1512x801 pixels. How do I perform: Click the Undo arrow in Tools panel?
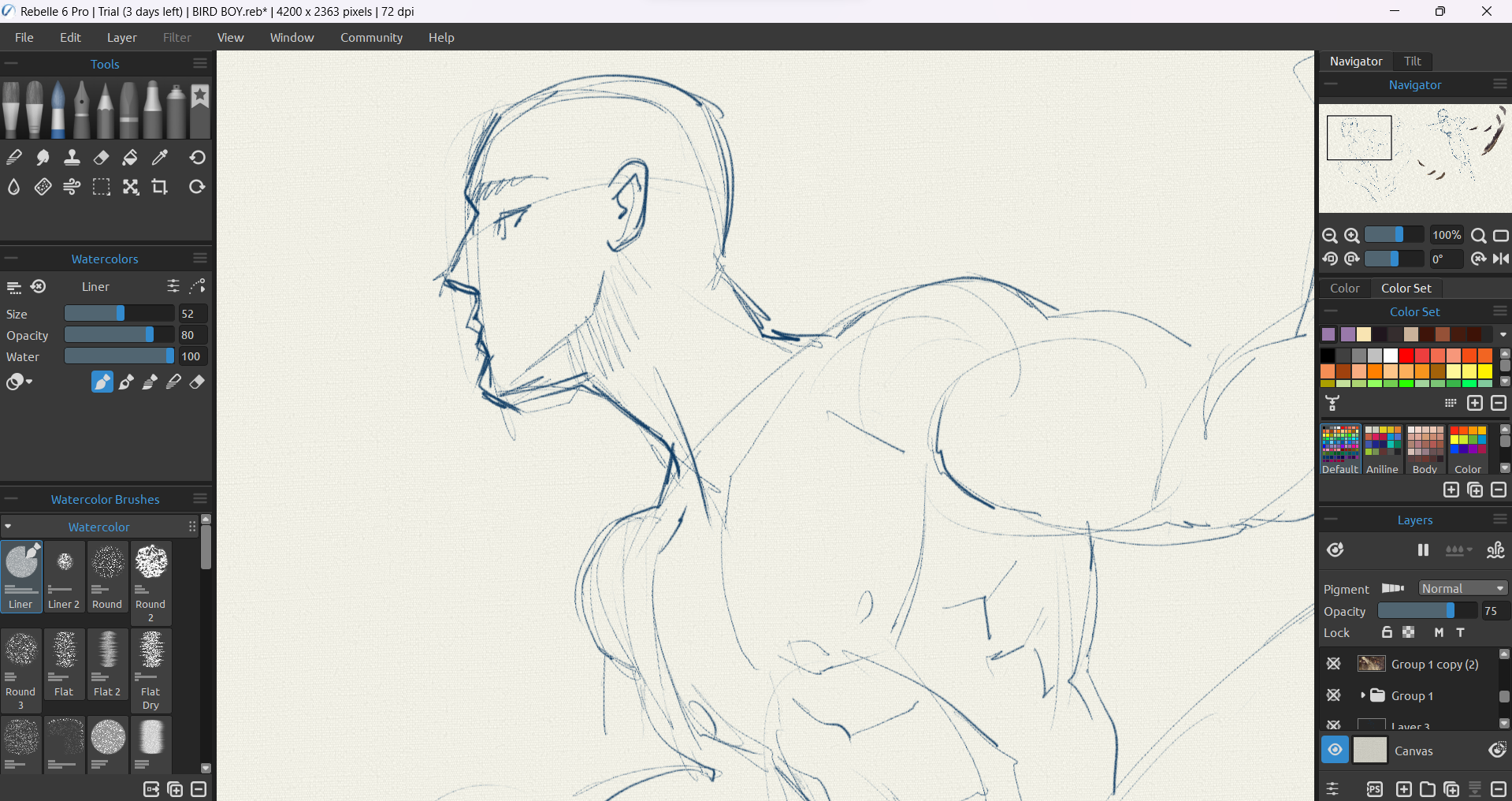point(197,158)
